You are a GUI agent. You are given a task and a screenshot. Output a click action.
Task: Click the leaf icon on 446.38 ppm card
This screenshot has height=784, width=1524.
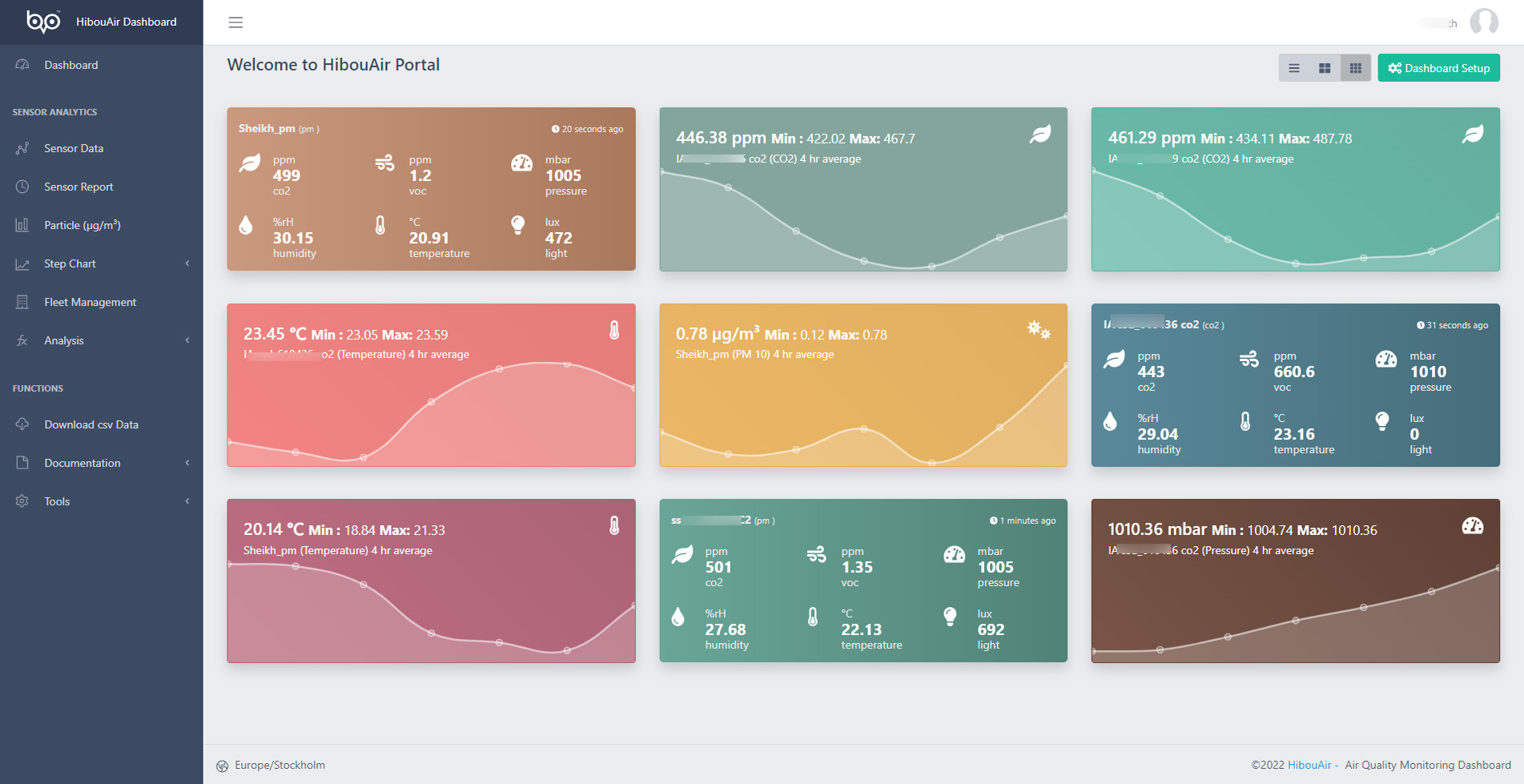coord(1040,135)
